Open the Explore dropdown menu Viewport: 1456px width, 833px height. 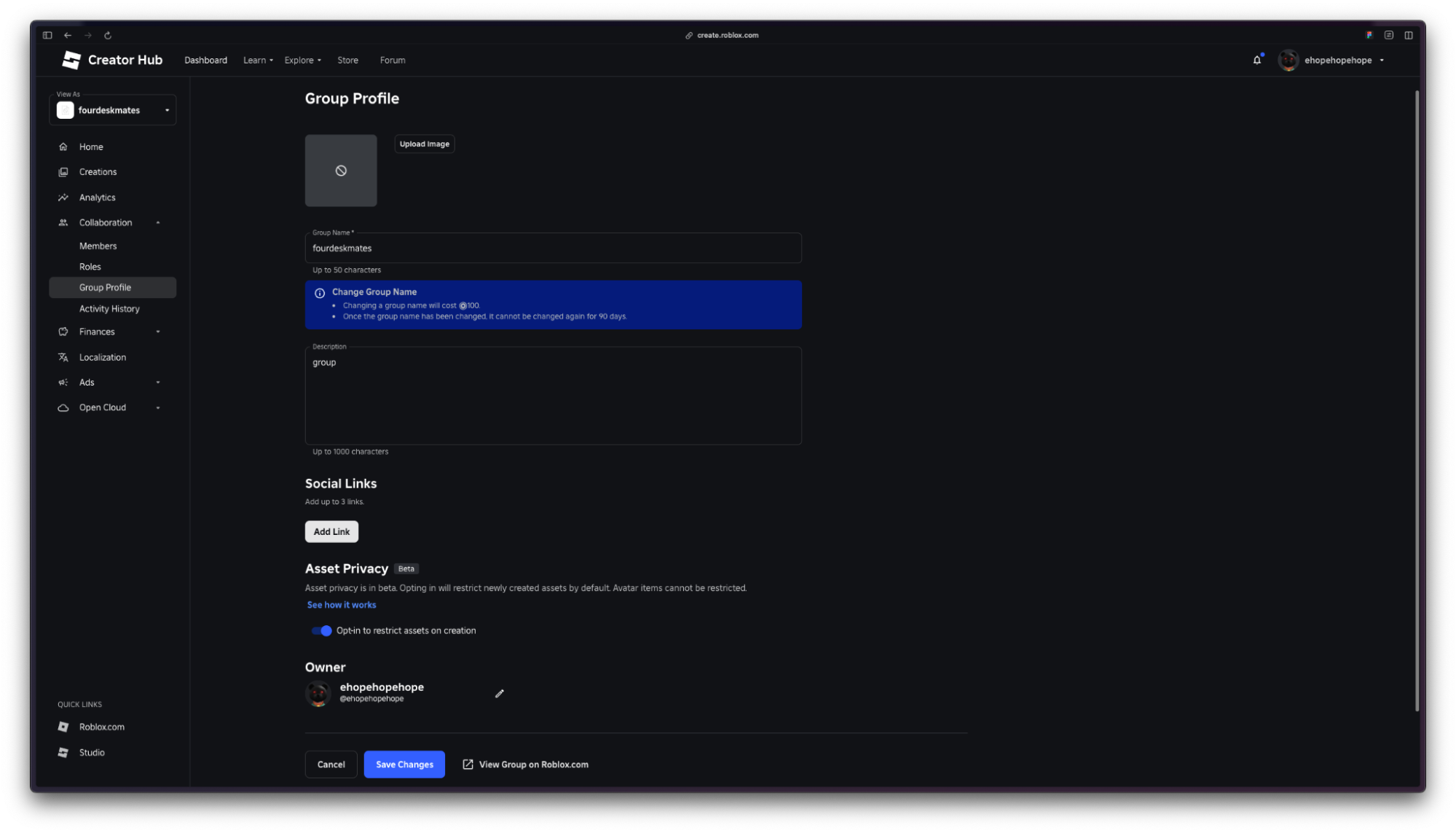click(x=302, y=60)
